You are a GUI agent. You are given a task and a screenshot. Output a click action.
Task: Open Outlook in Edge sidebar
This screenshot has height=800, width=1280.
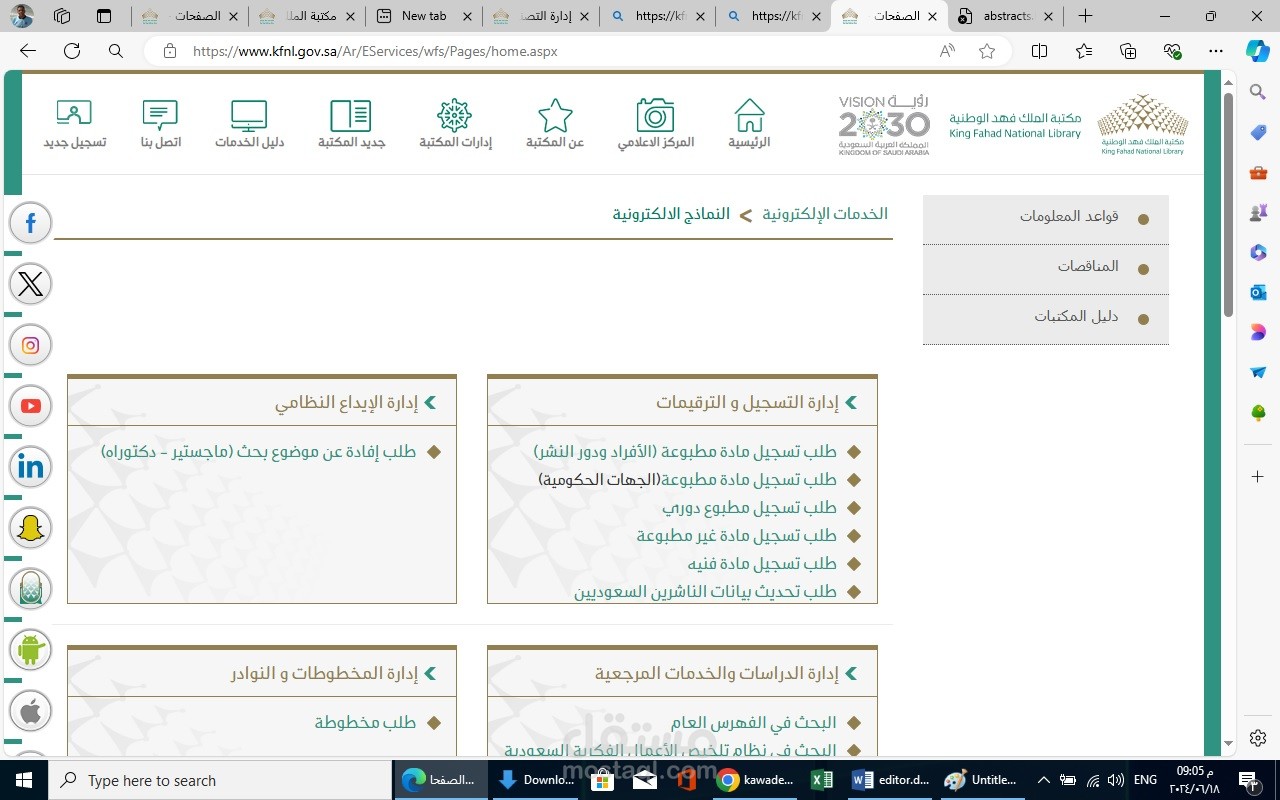[1258, 292]
